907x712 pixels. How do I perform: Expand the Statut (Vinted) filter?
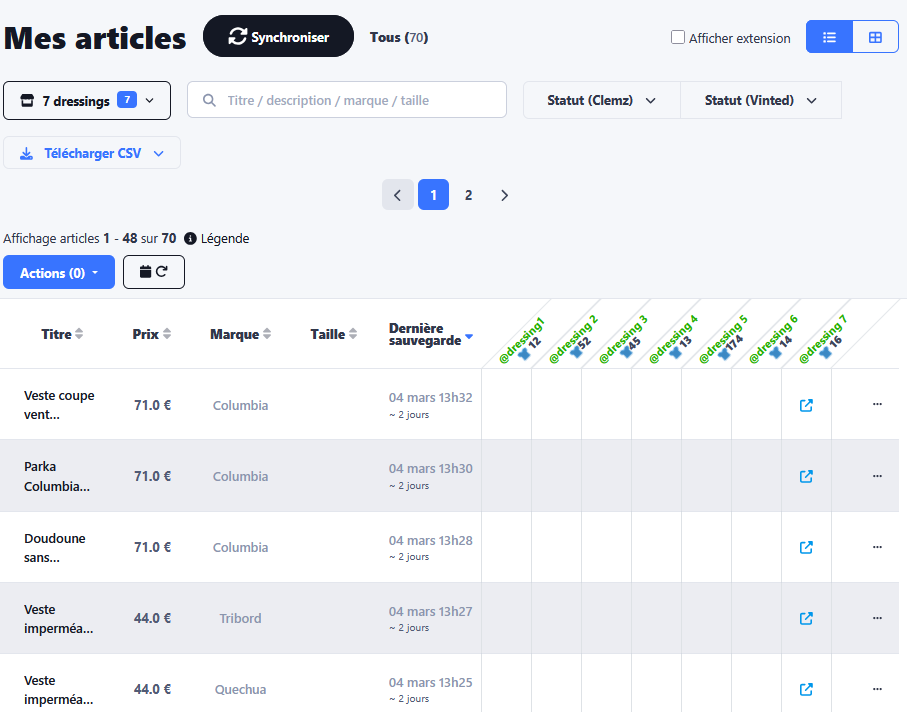tap(760, 100)
